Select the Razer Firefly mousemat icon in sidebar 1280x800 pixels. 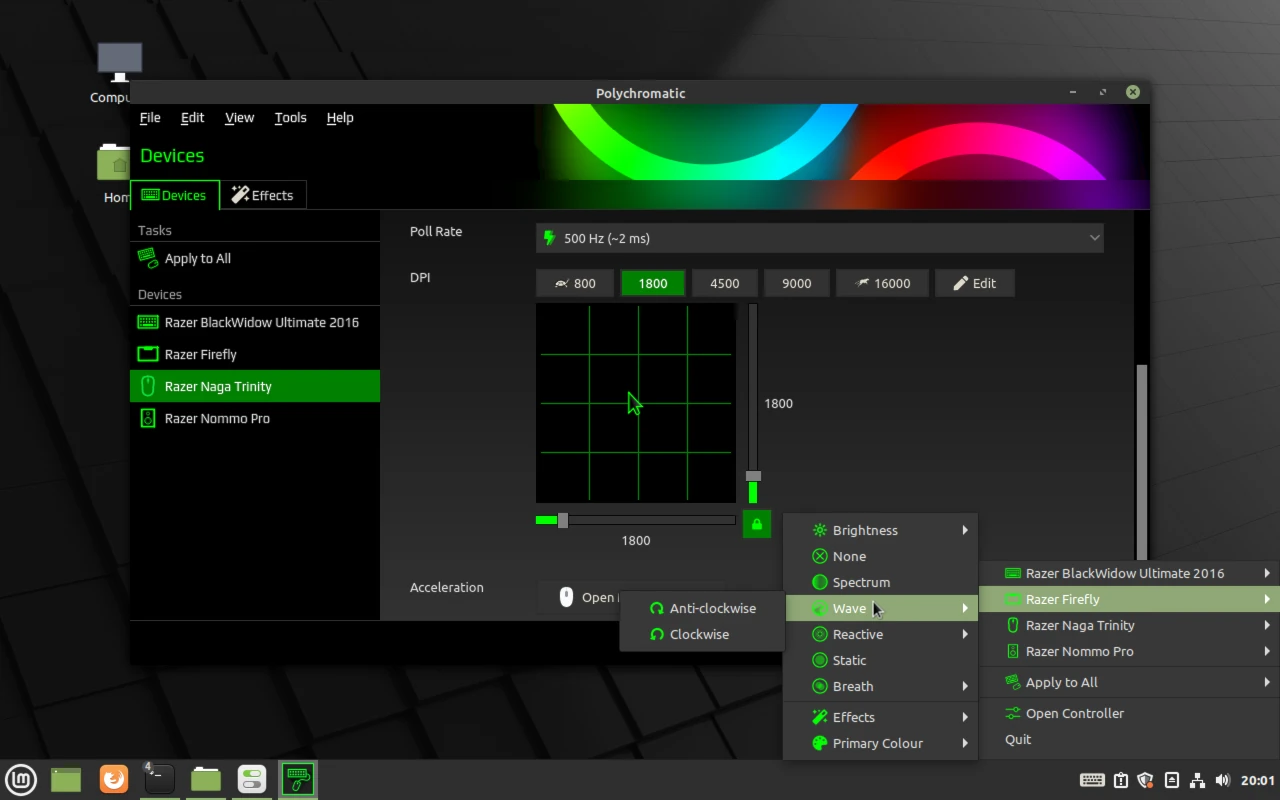[x=148, y=354]
